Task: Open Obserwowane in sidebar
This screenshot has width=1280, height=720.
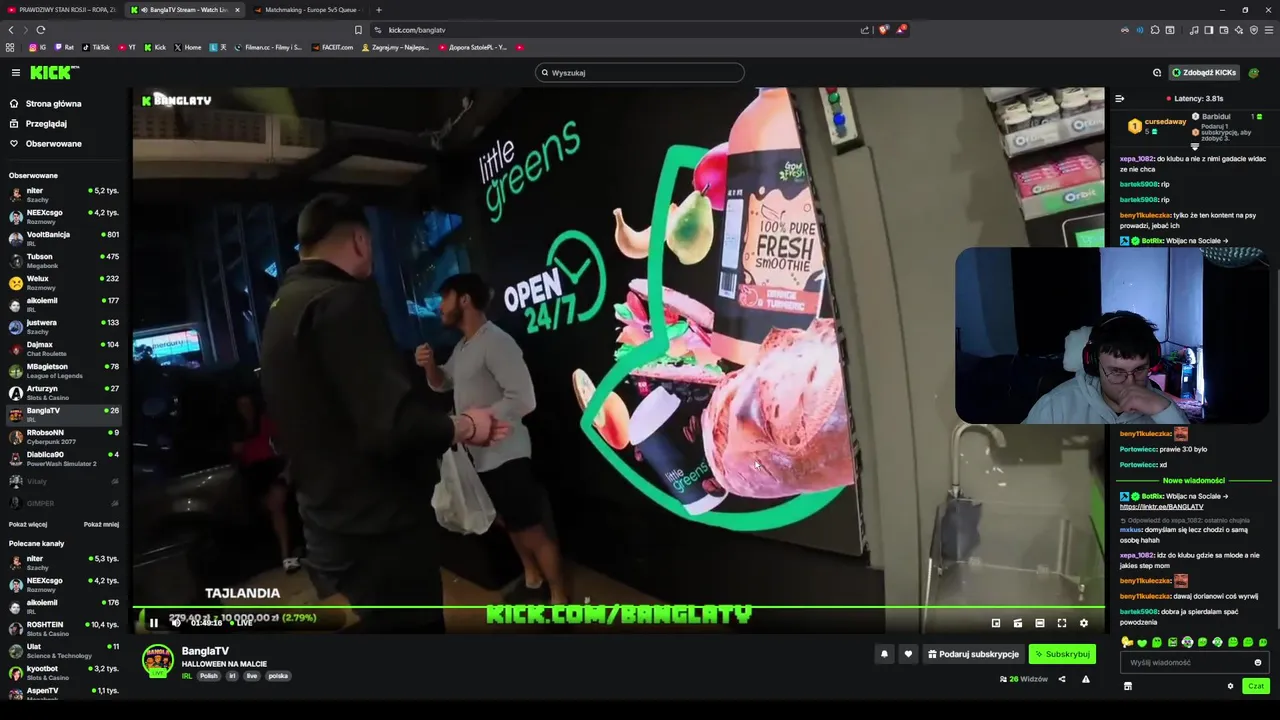Action: click(x=54, y=143)
